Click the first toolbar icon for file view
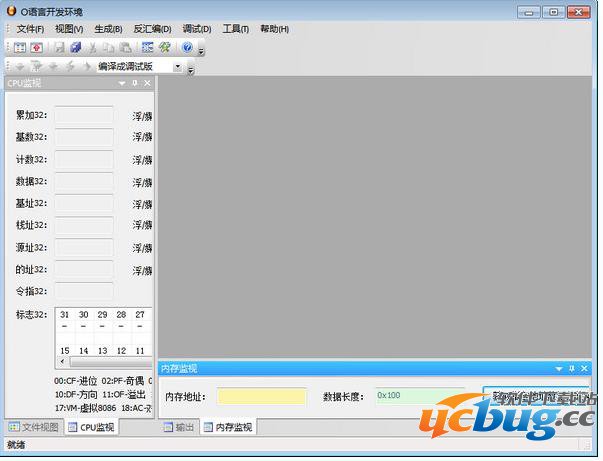603x461 pixels. point(20,48)
